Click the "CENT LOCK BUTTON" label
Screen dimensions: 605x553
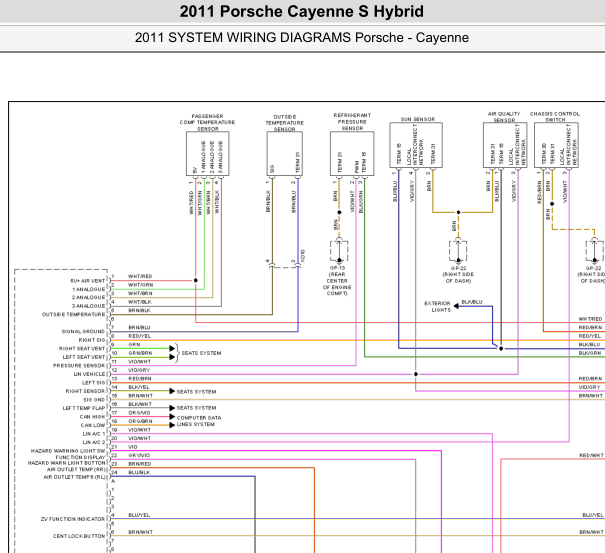coord(79,536)
